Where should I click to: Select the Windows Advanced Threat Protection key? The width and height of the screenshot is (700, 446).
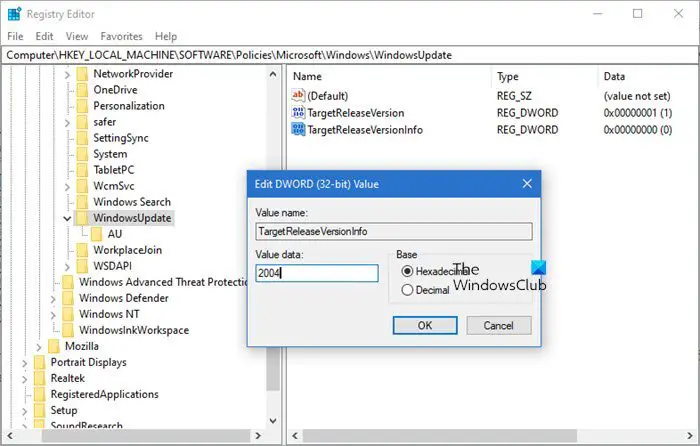point(163,282)
